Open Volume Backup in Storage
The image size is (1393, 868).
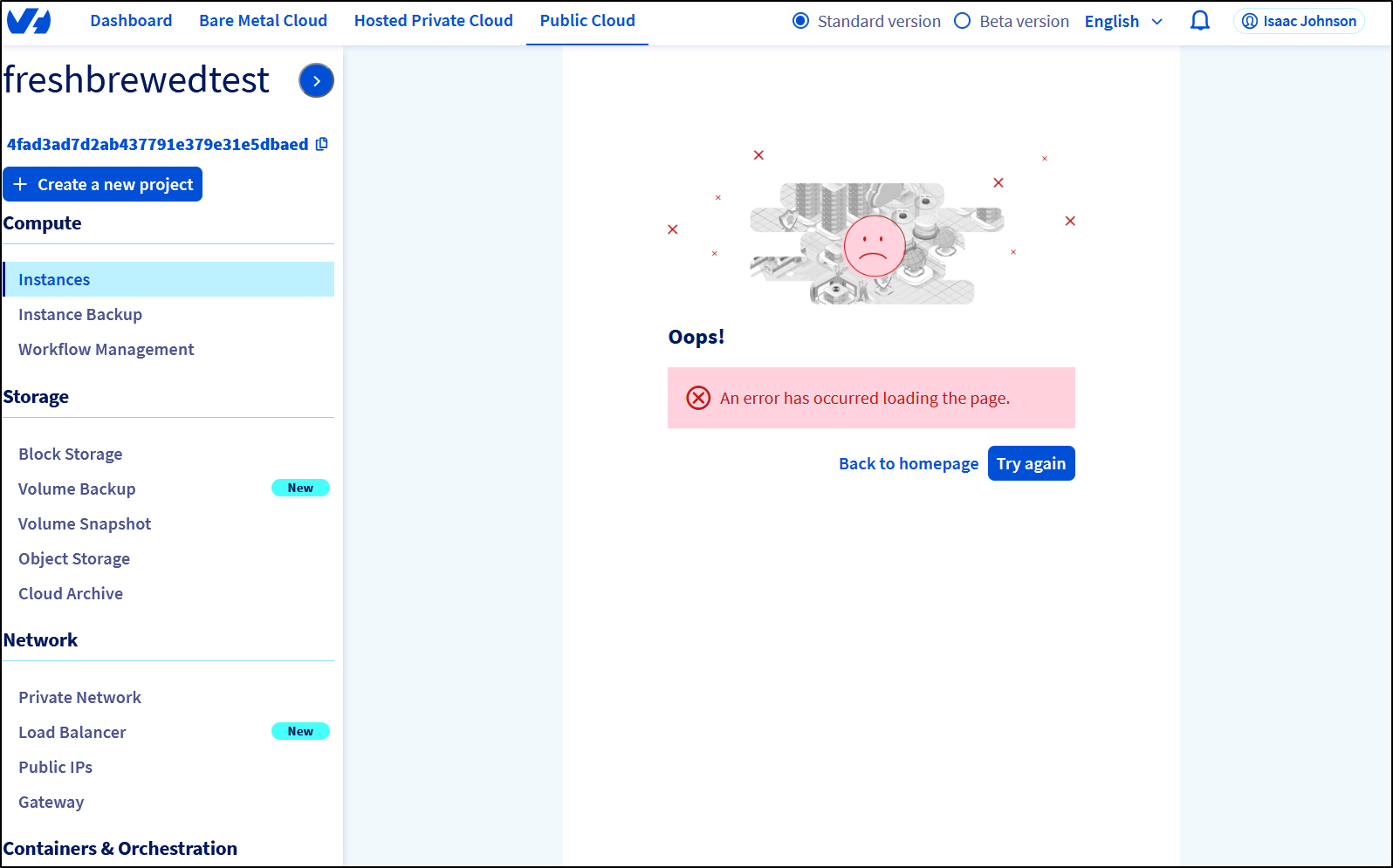(x=77, y=489)
